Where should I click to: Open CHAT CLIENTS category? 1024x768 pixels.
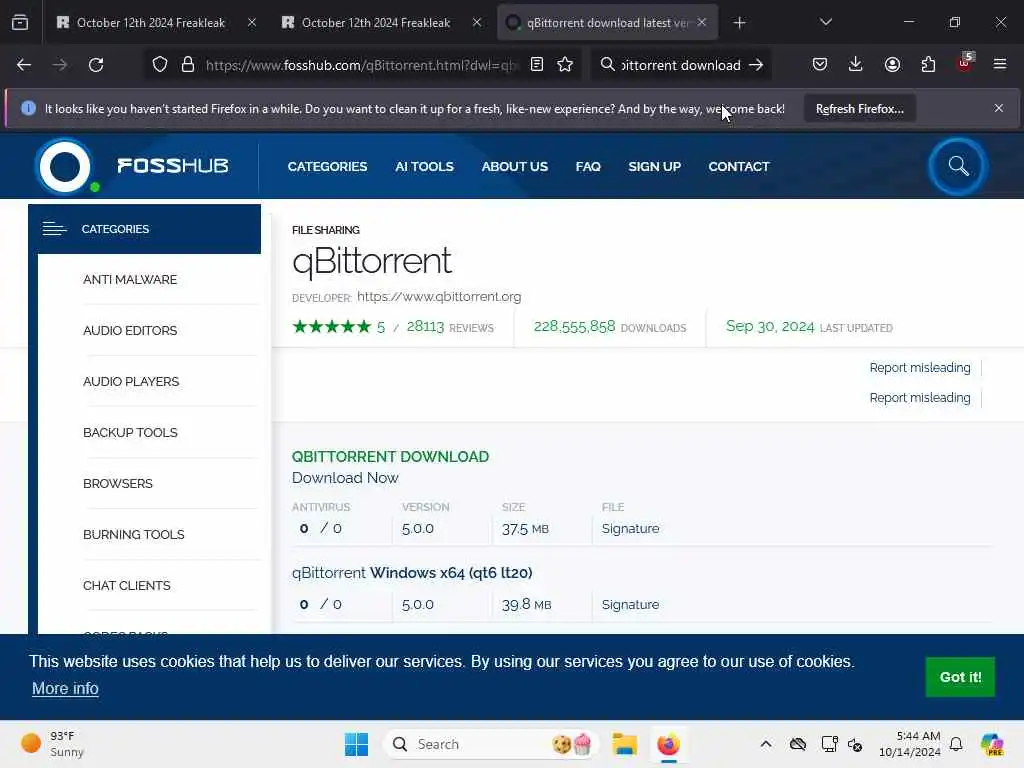(x=127, y=585)
